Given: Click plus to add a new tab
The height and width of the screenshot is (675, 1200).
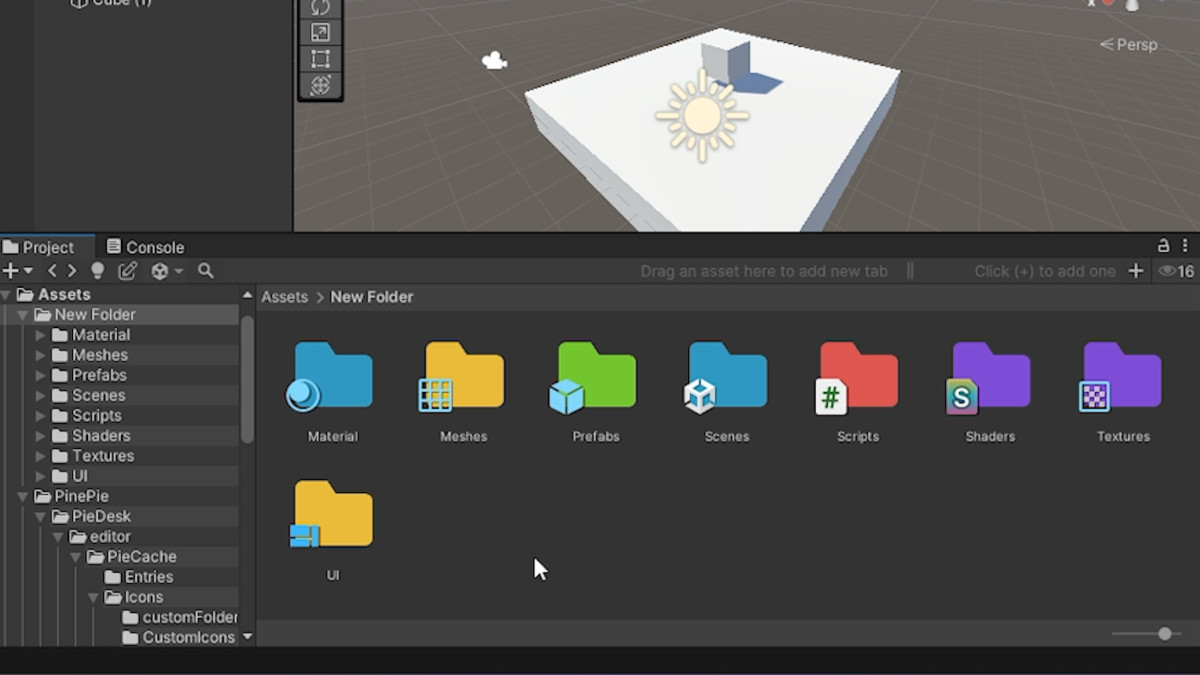Looking at the screenshot, I should 1135,271.
